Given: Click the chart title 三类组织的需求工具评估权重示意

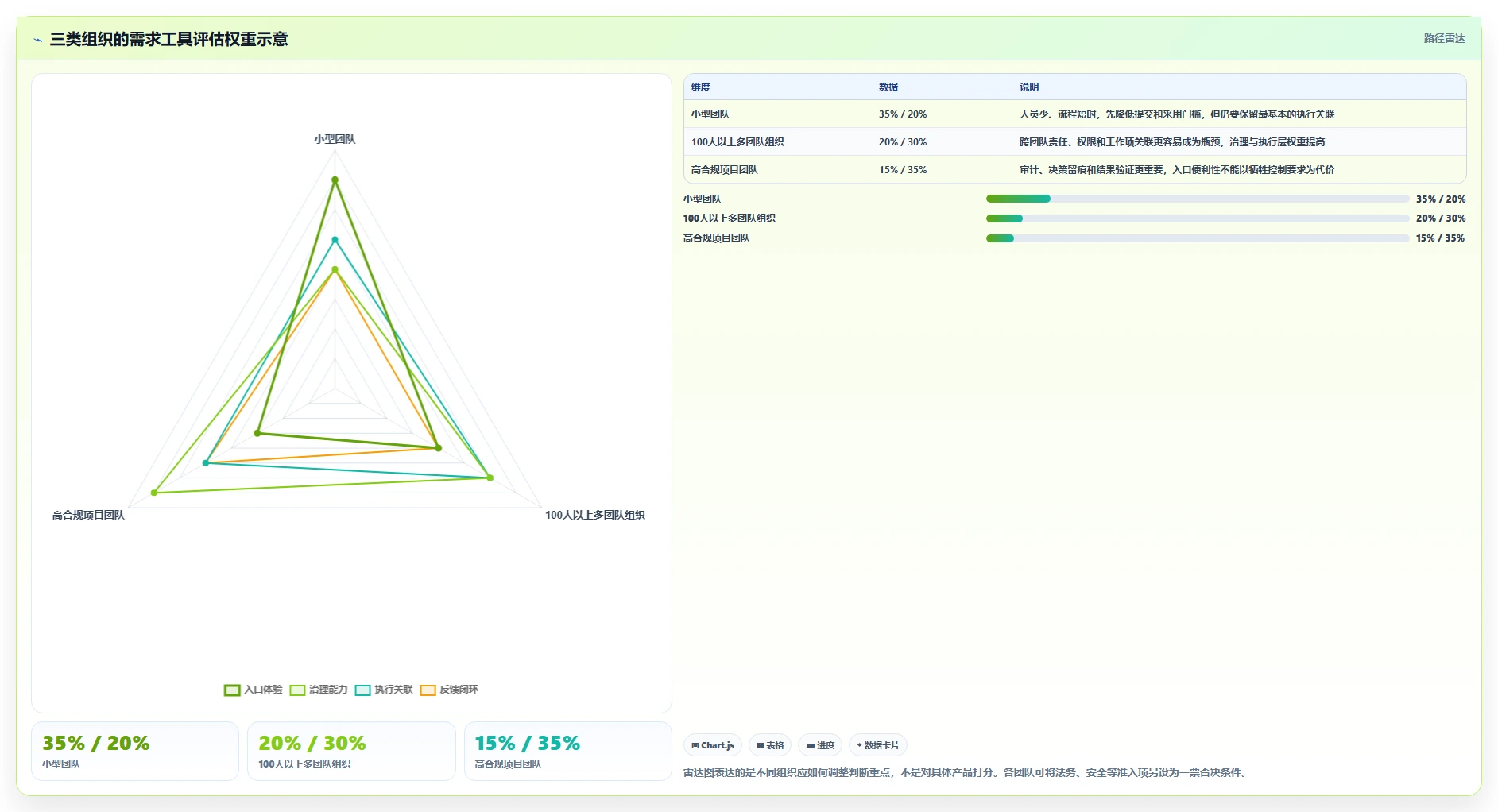Looking at the screenshot, I should pyautogui.click(x=168, y=39).
